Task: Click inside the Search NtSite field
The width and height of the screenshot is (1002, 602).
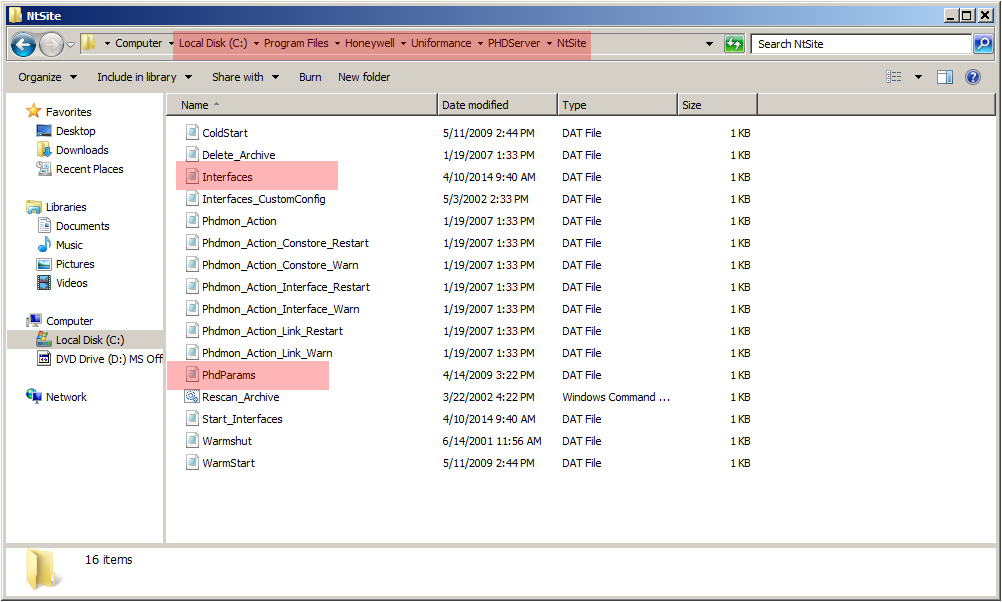Action: click(x=860, y=44)
